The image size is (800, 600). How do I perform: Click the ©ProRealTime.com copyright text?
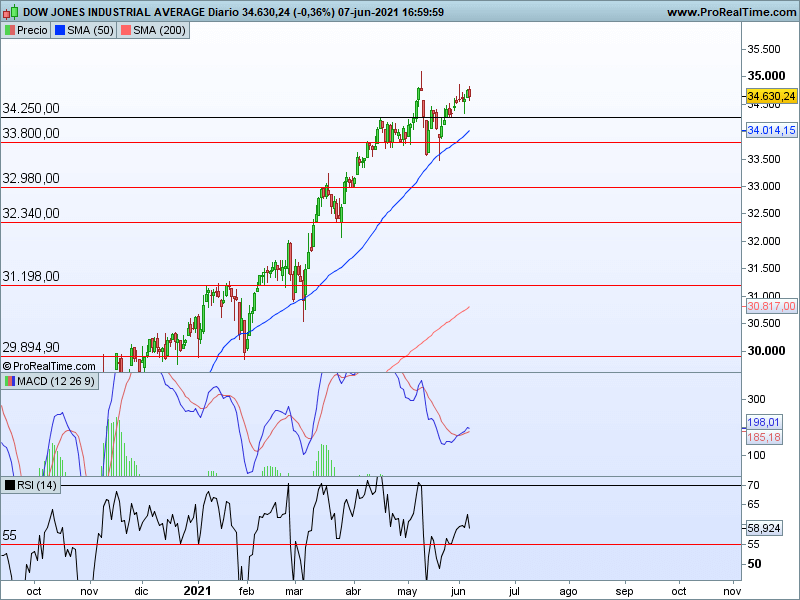tap(49, 366)
